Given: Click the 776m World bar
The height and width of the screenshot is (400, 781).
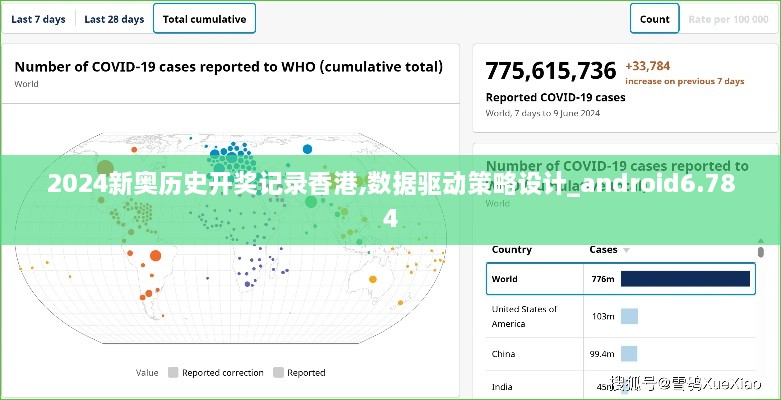Looking at the screenshot, I should point(685,279).
